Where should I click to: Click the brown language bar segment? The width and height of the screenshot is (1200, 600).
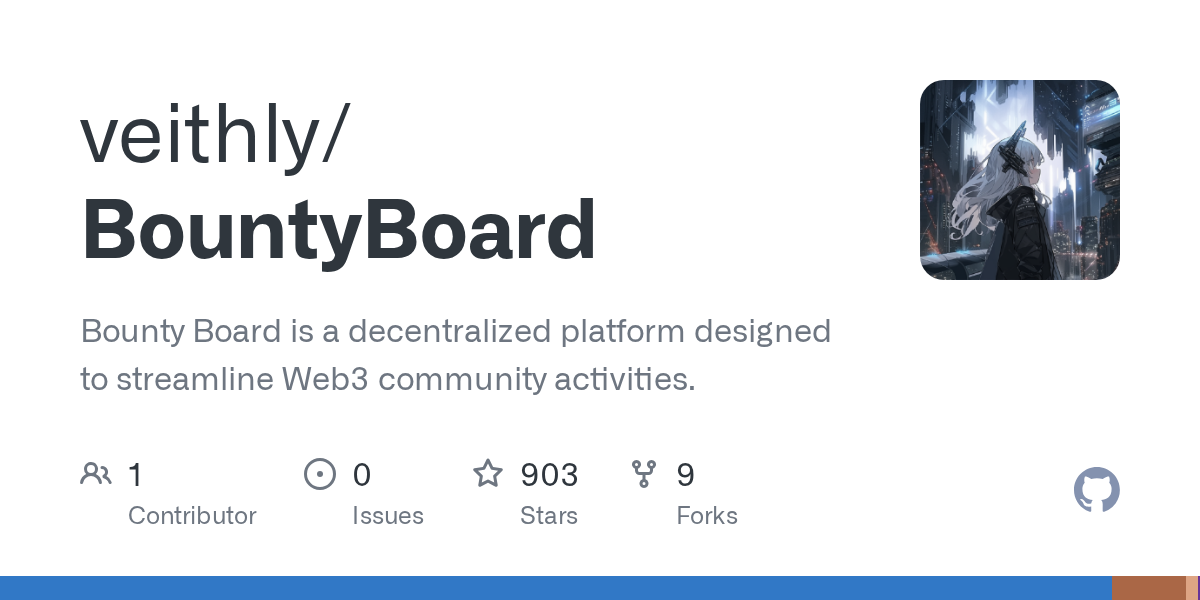[x=1148, y=588]
